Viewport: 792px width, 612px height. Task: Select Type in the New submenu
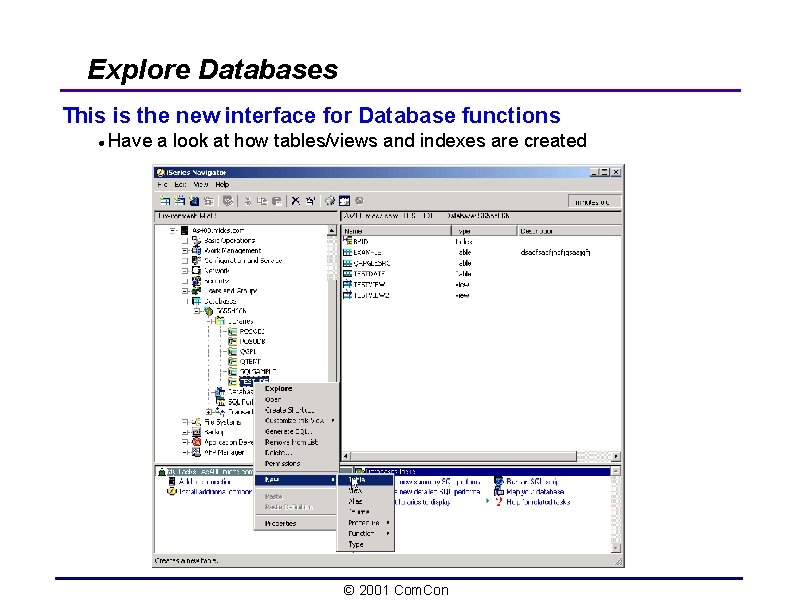366,544
